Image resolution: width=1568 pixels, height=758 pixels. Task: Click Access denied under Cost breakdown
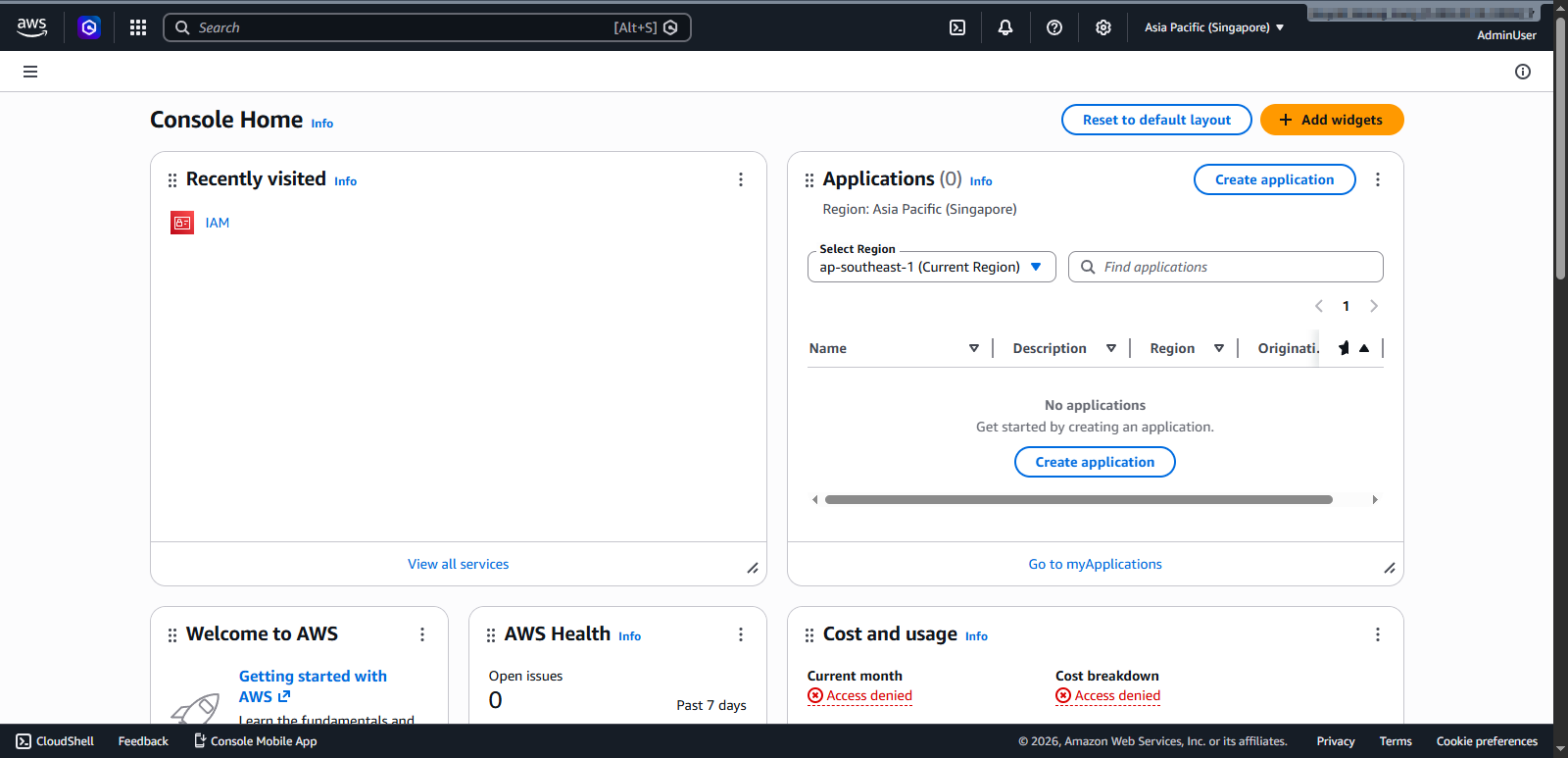point(1107,696)
